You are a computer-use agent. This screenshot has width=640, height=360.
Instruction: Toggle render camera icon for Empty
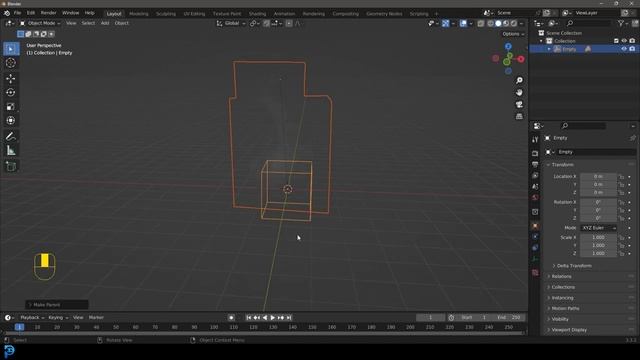pos(632,49)
